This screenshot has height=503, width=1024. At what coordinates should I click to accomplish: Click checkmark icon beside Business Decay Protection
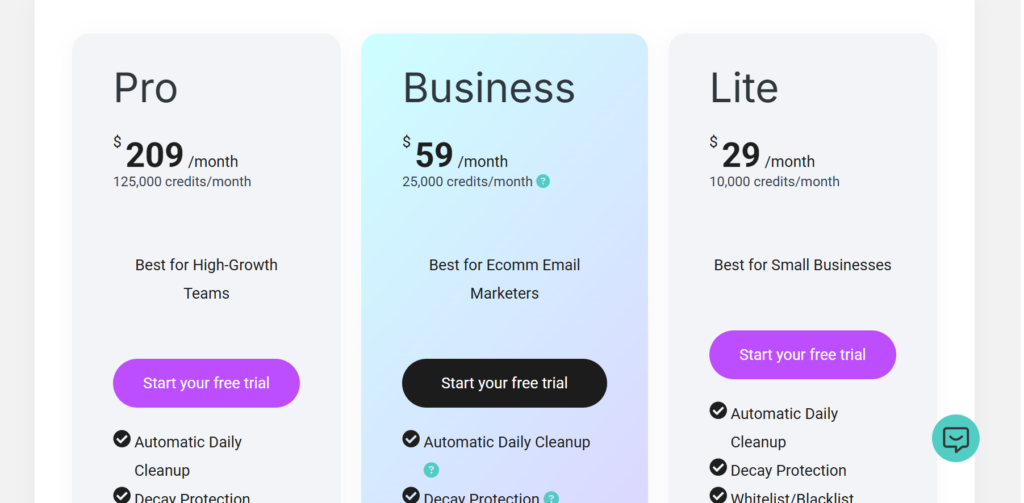[411, 495]
